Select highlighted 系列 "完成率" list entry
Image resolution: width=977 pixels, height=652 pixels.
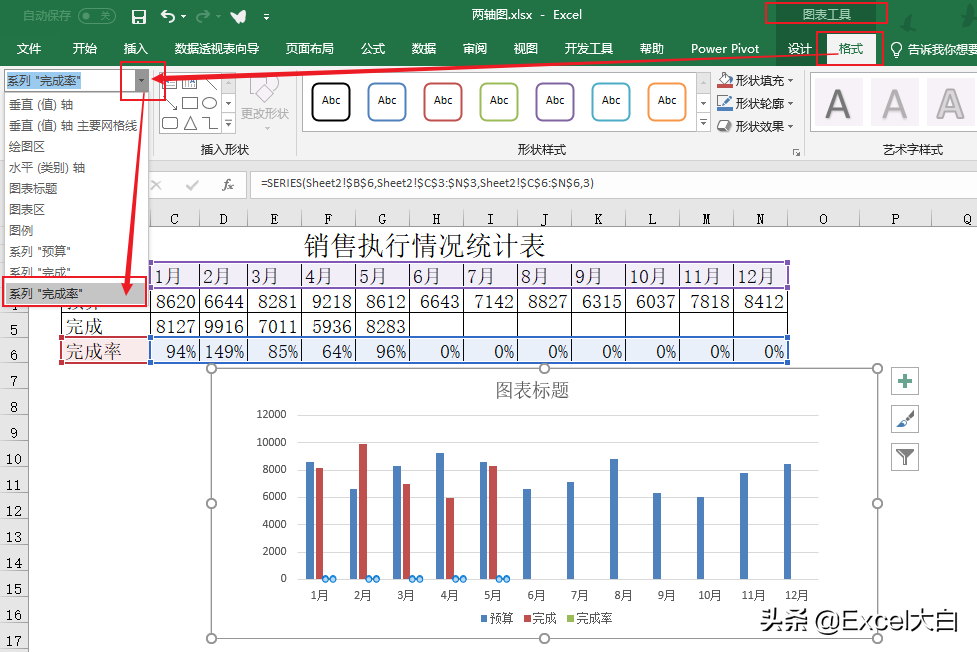tap(75, 293)
